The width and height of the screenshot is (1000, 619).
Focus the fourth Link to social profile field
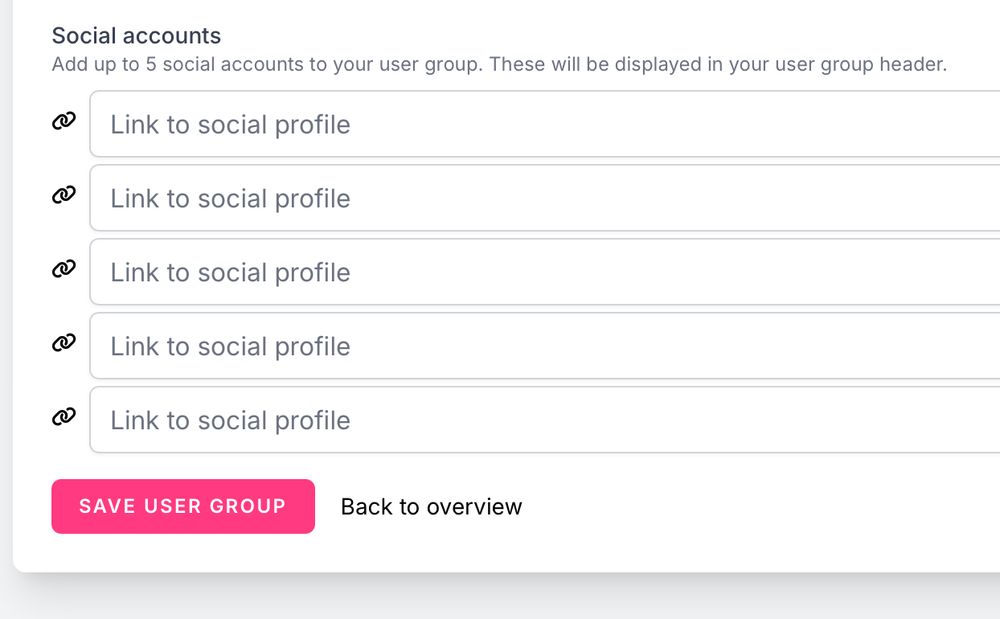pos(545,346)
